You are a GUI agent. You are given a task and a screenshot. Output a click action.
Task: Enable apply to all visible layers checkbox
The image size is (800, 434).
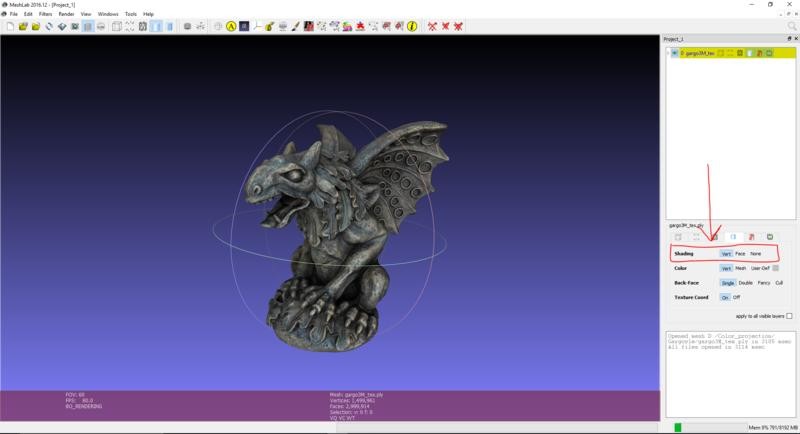tap(789, 315)
